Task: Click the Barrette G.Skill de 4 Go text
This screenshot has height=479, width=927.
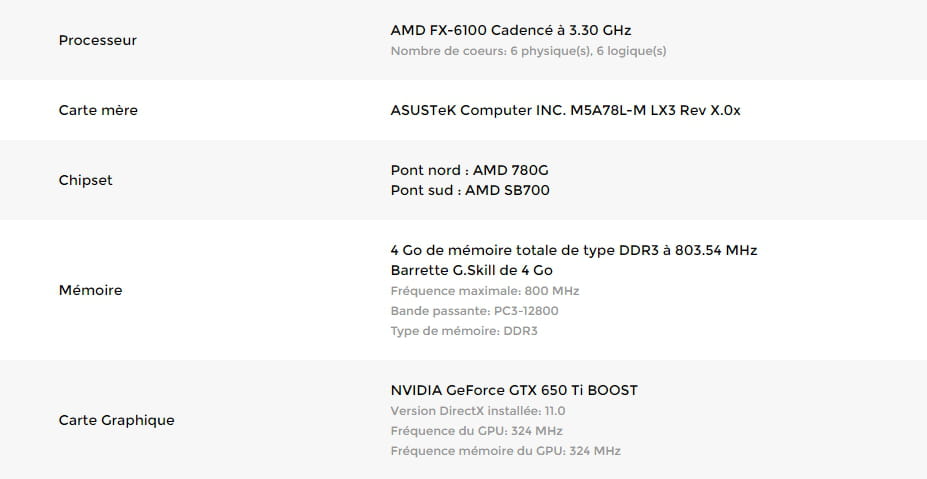Action: 471,270
